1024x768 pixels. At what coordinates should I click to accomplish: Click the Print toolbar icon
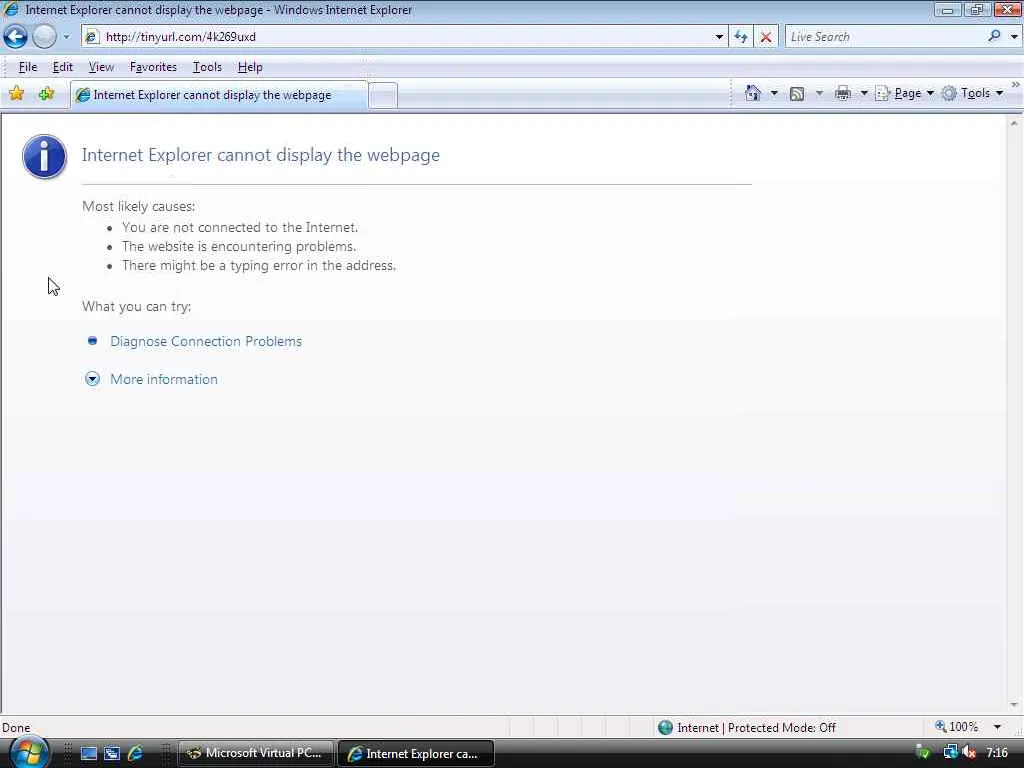843,93
